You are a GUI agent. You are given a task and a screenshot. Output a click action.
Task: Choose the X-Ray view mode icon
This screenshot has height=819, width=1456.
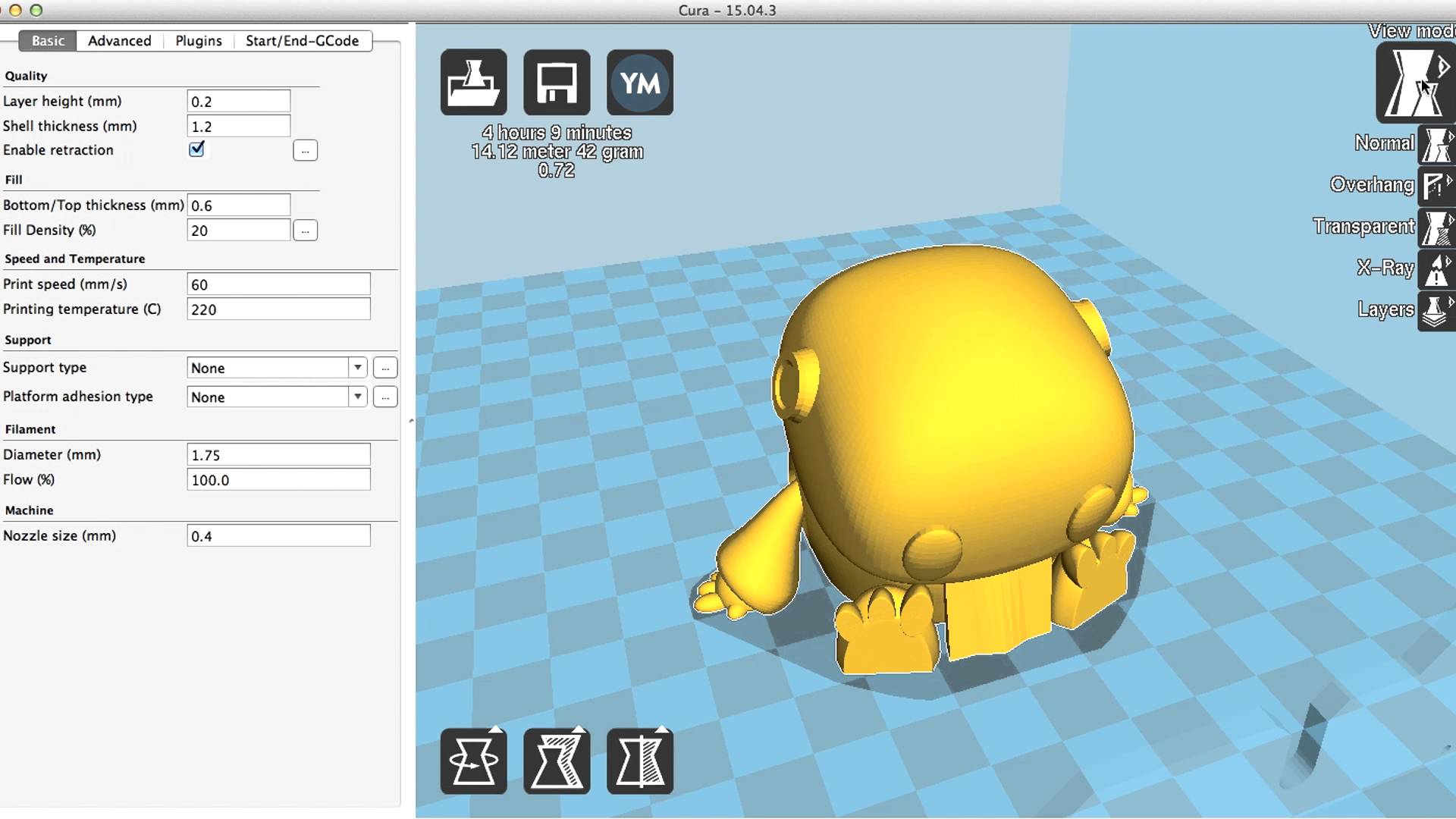(1436, 269)
